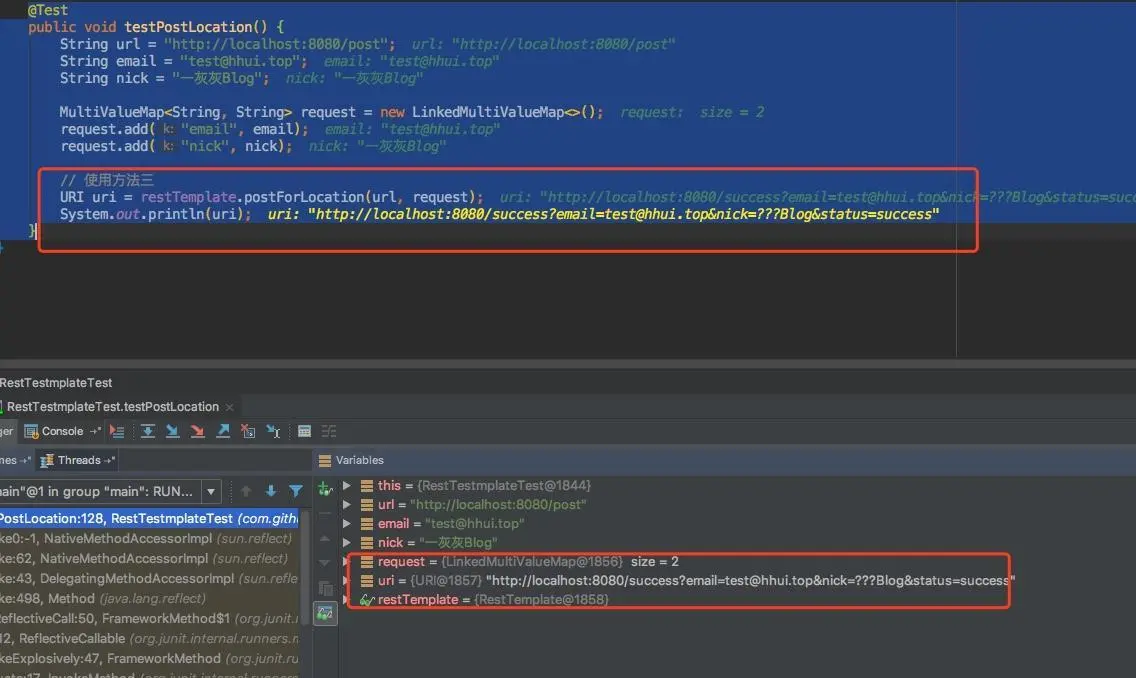The image size is (1136, 678).
Task: Click the Trace Current Stream Chain icon
Action: click(x=329, y=432)
